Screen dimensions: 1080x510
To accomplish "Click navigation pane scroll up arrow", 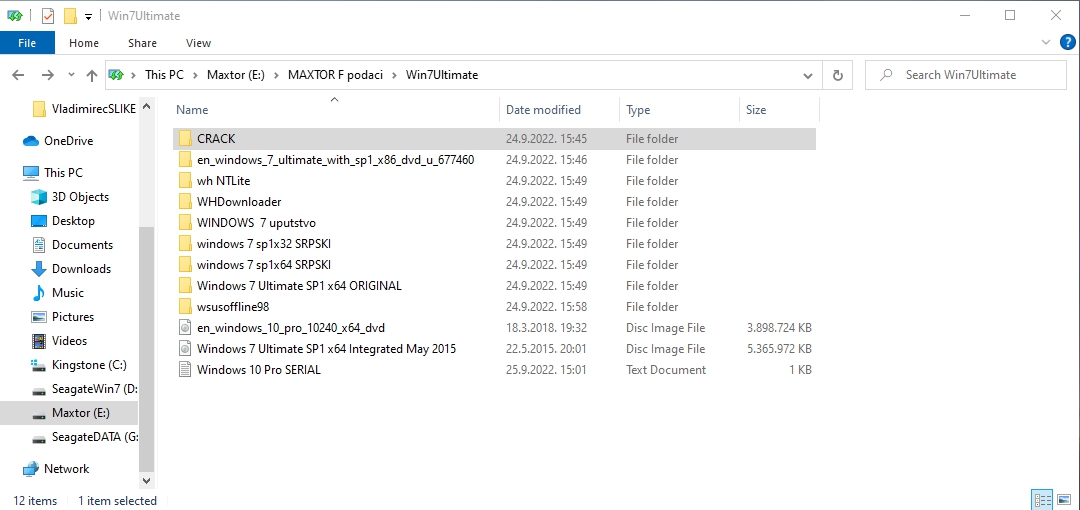I will (x=146, y=106).
